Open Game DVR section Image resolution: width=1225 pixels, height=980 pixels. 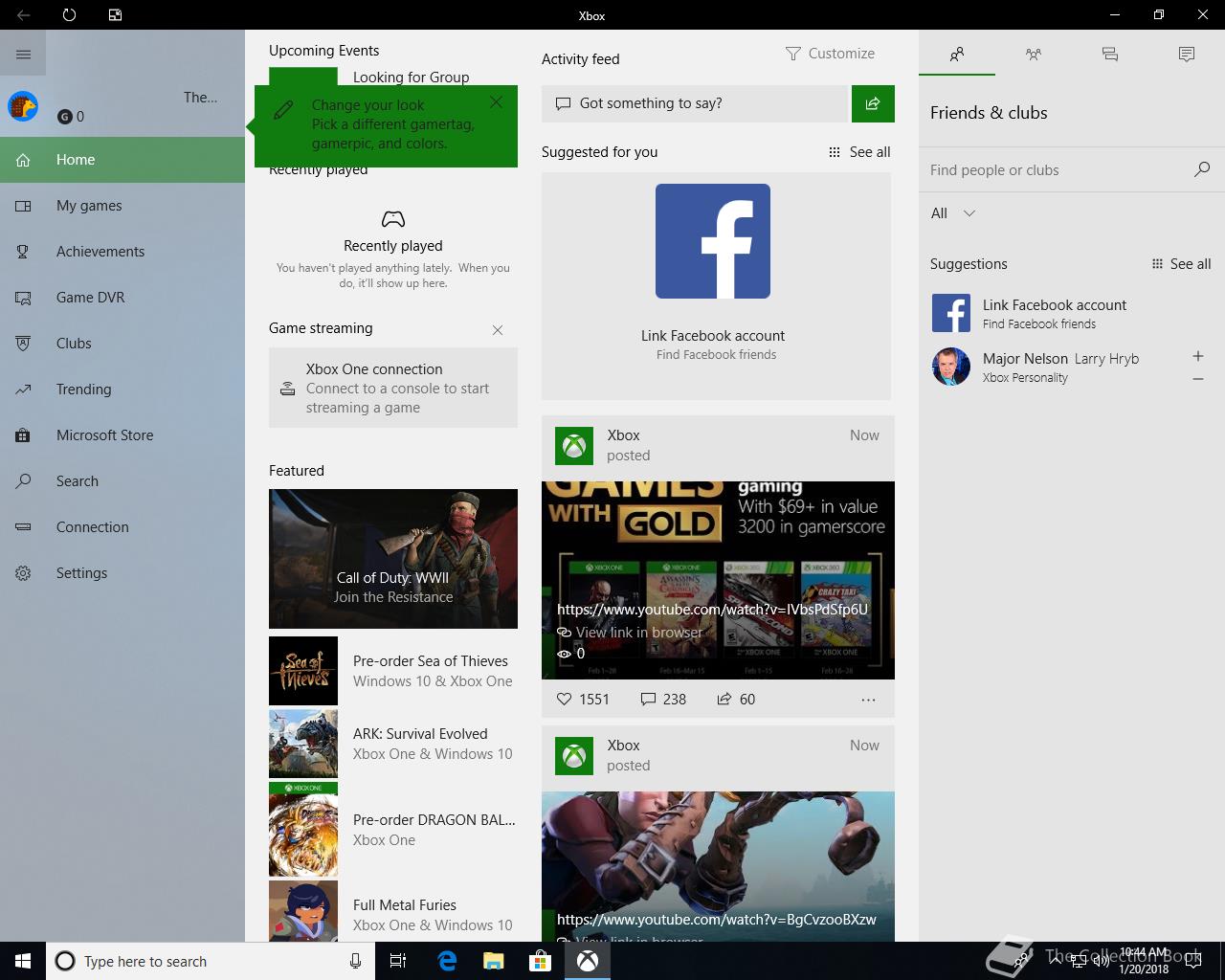[x=122, y=298]
